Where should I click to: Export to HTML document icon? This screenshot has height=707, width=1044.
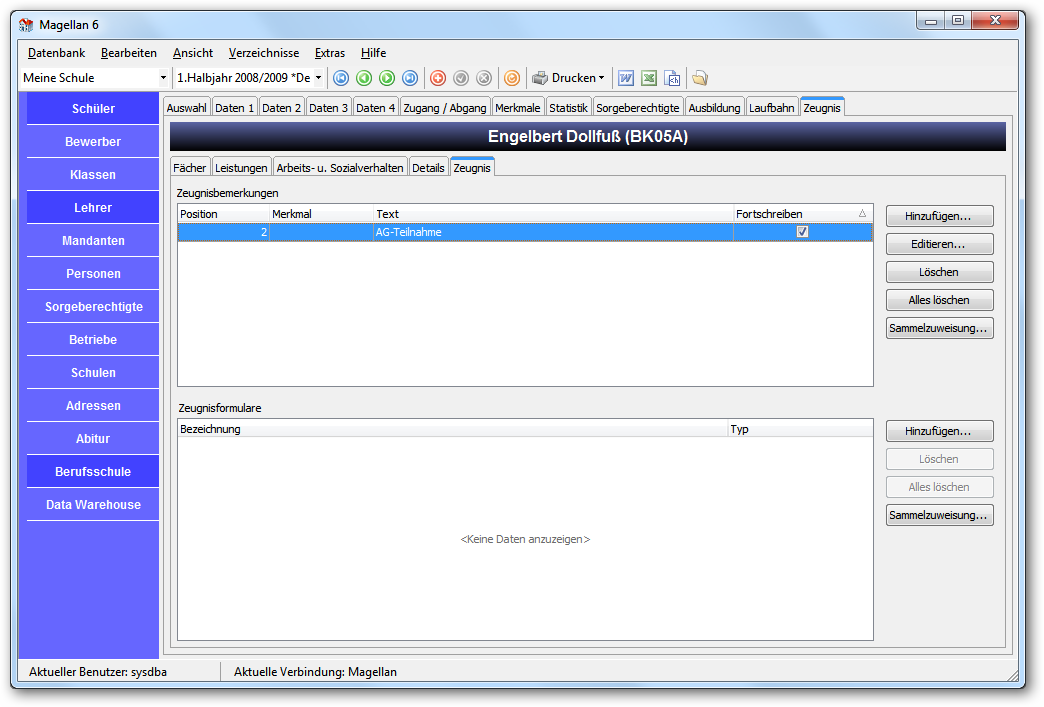672,79
